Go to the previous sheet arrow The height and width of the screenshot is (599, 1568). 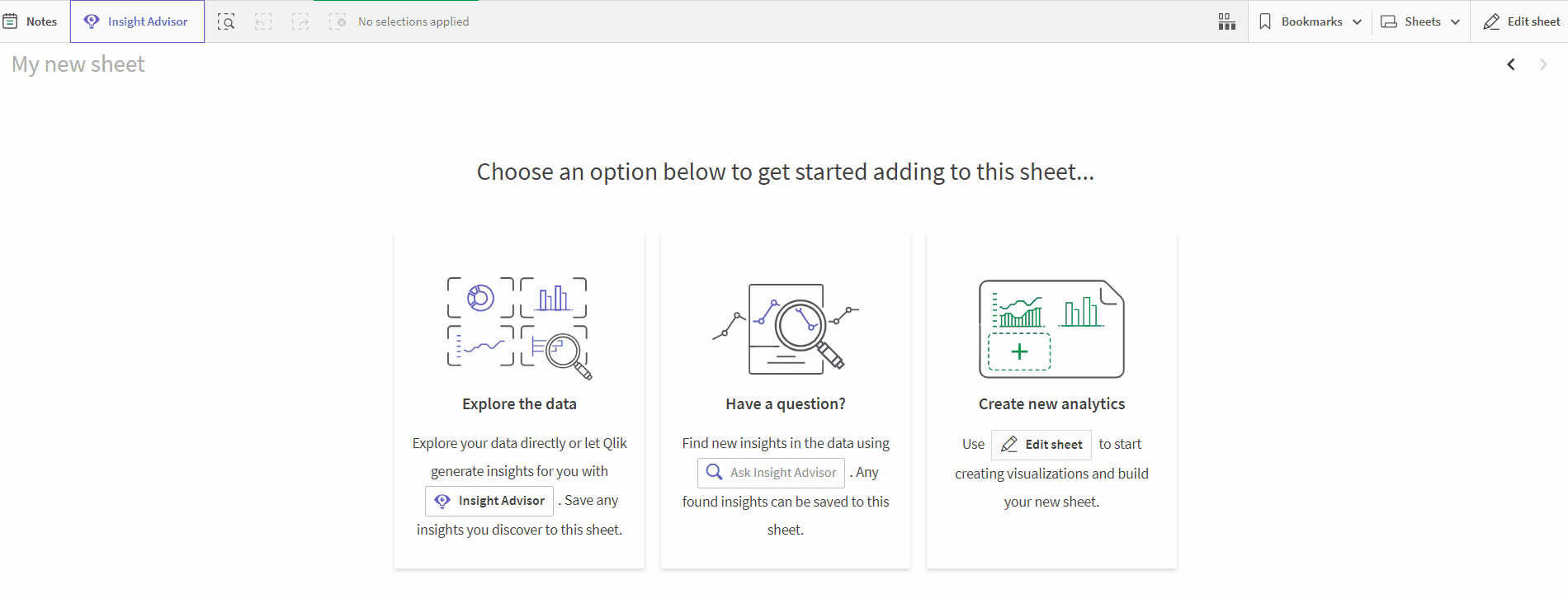tap(1511, 64)
